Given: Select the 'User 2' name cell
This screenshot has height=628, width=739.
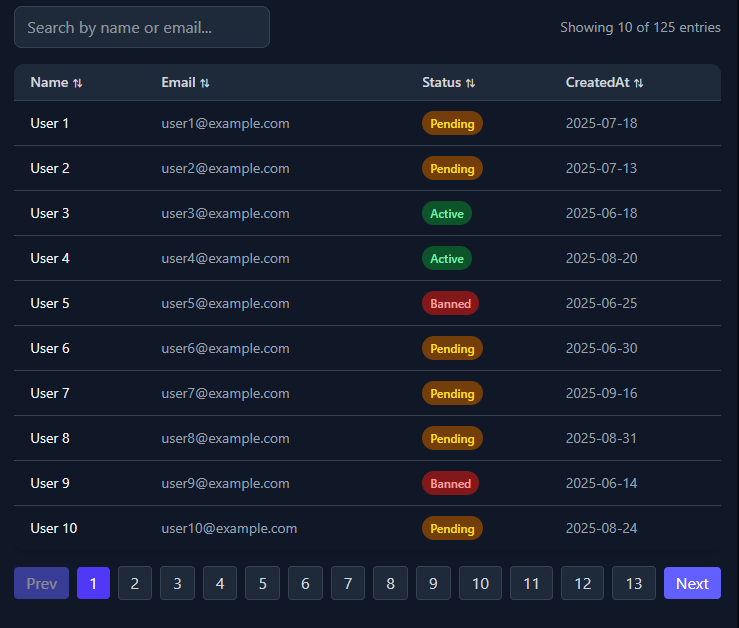Looking at the screenshot, I should pos(50,168).
